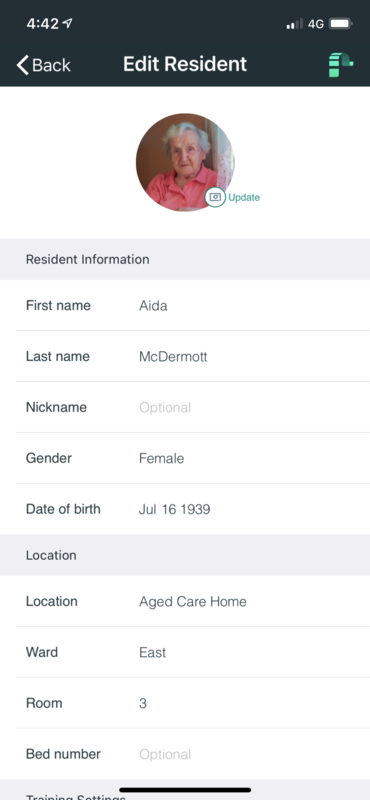
Task: Tap the optional Nickname field
Action: tap(193, 407)
